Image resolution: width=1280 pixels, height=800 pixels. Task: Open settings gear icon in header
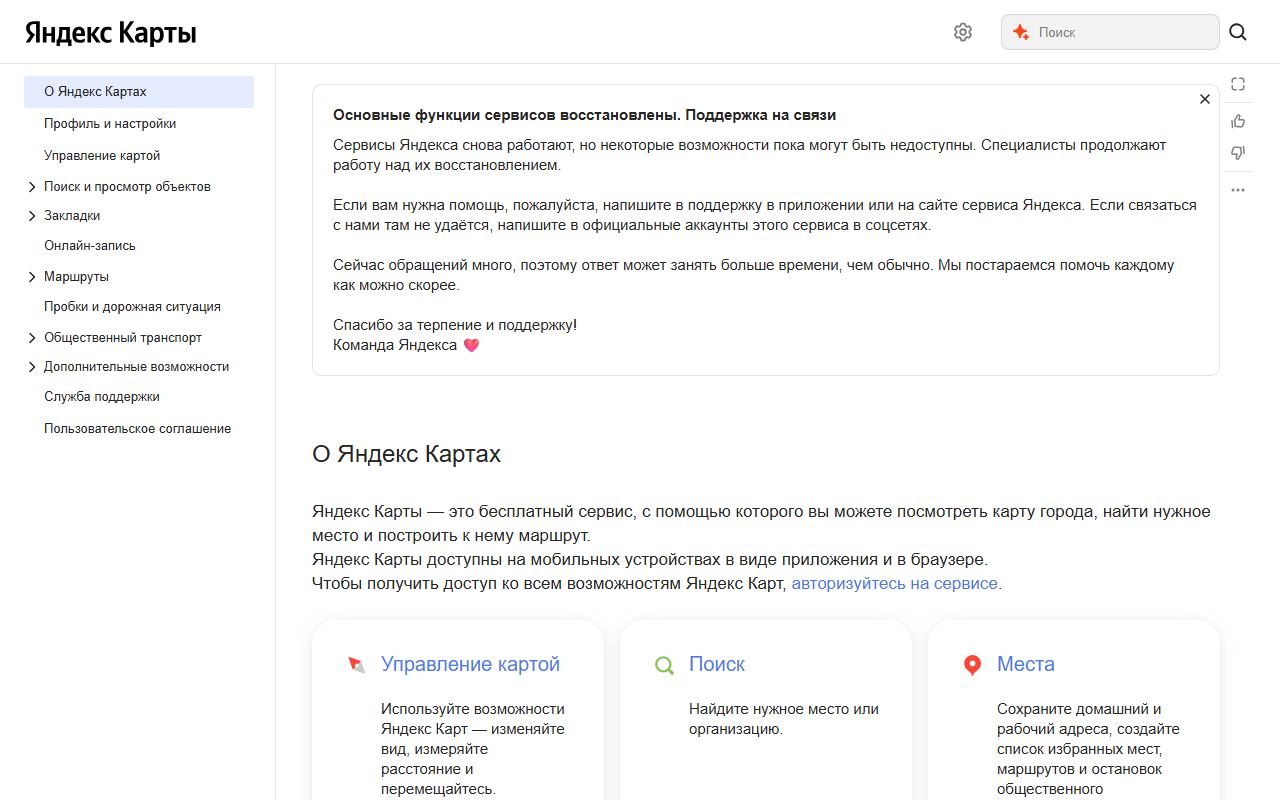pyautogui.click(x=963, y=32)
